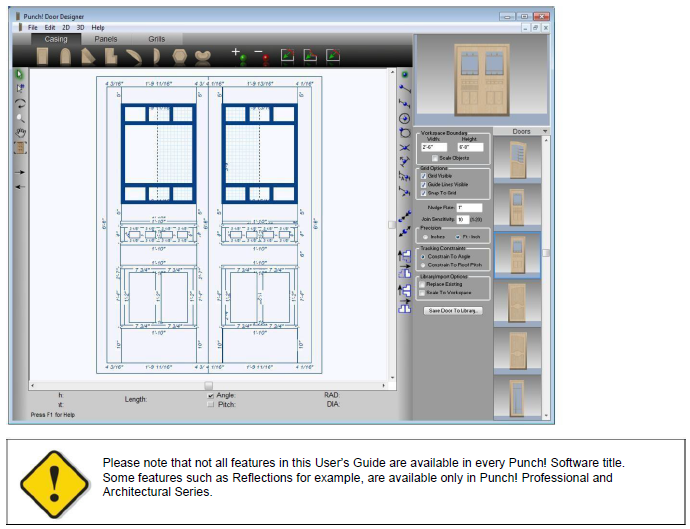Image resolution: width=690 pixels, height=529 pixels.
Task: Open the Help menu
Action: (98, 27)
